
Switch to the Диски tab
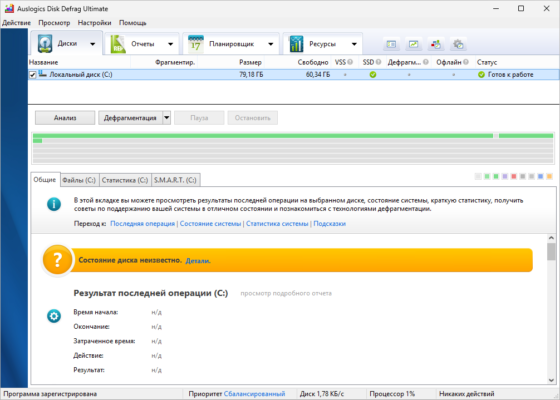66,43
